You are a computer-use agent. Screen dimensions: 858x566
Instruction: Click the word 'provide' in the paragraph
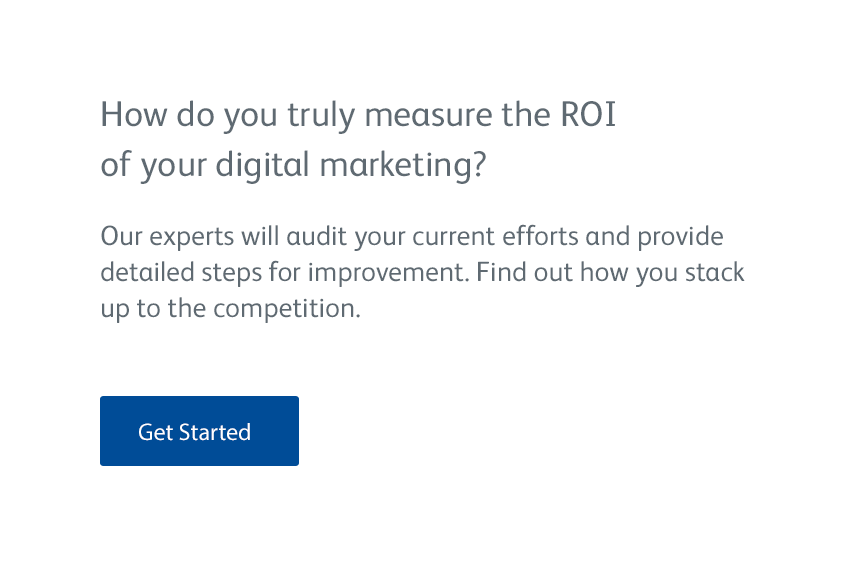680,238
